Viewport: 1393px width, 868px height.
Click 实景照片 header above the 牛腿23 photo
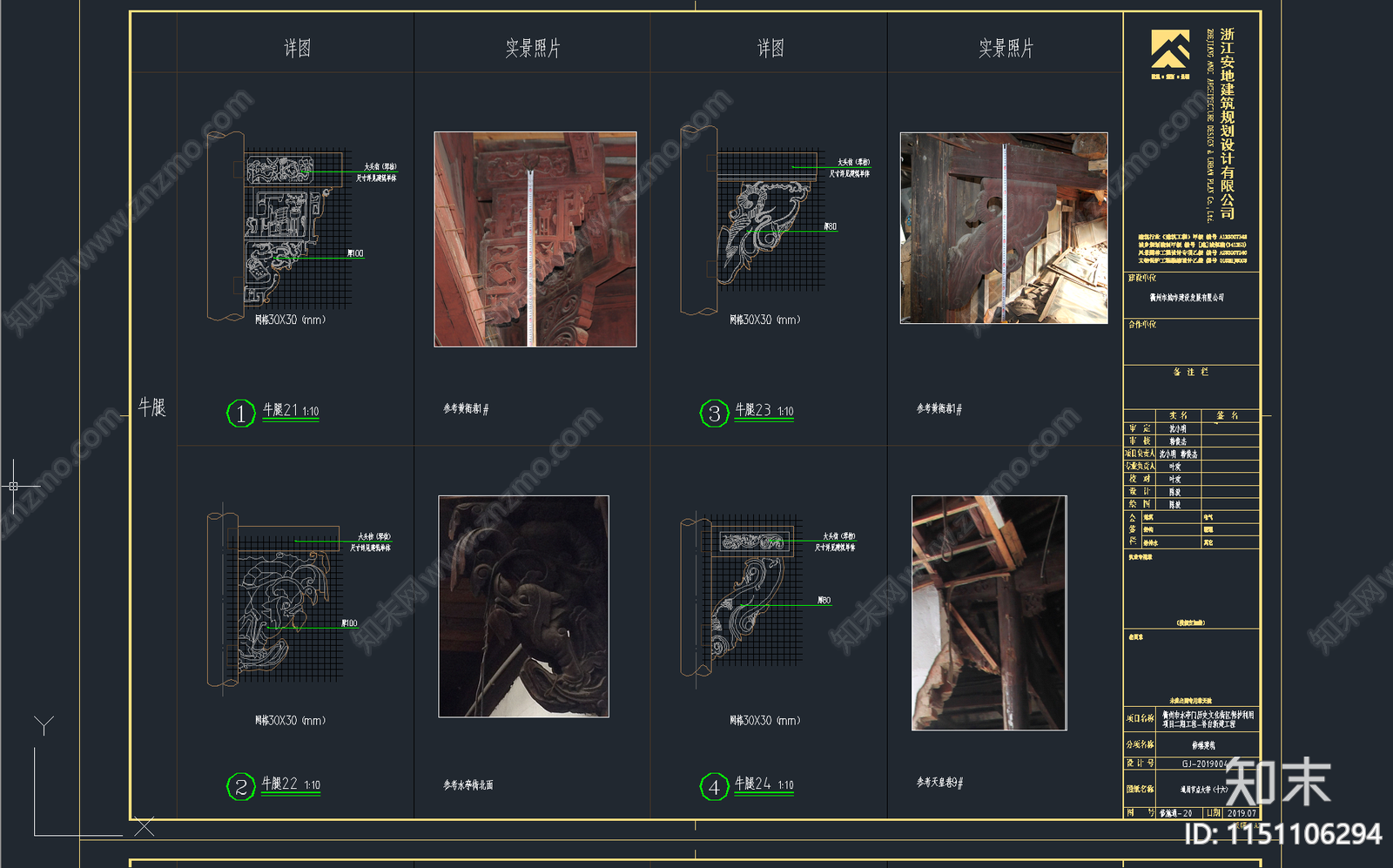point(1006,48)
